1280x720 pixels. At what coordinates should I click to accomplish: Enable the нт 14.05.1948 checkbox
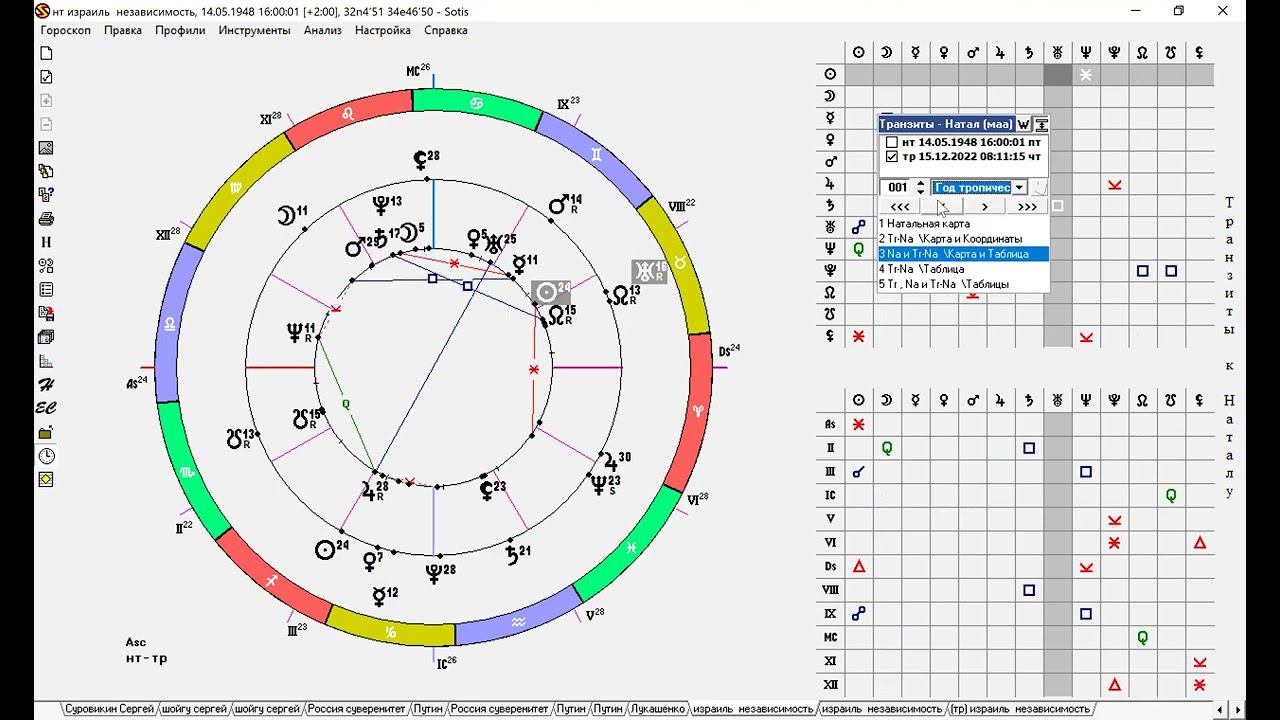point(892,143)
